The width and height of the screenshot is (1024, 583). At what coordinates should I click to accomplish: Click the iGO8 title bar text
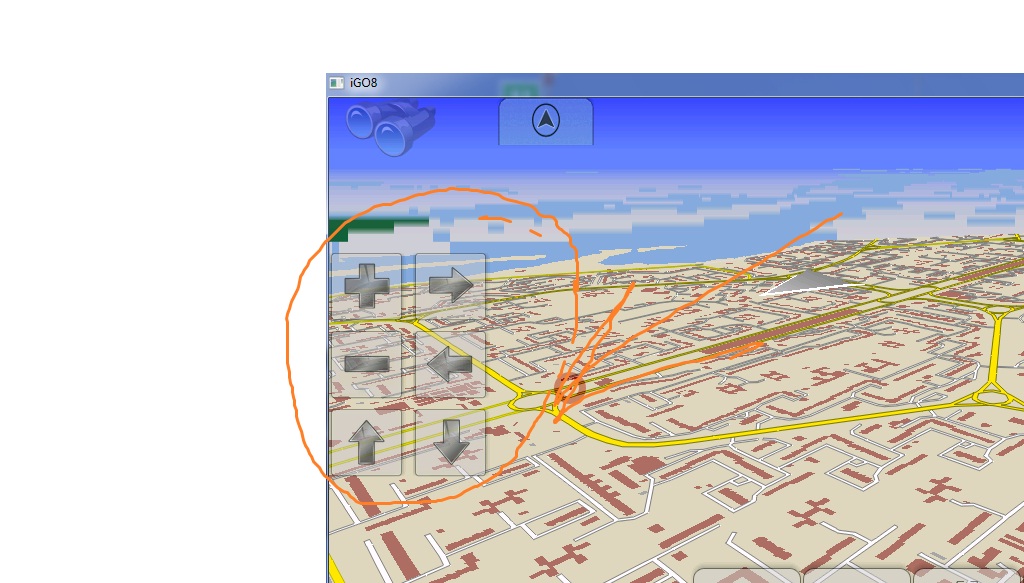click(x=363, y=83)
